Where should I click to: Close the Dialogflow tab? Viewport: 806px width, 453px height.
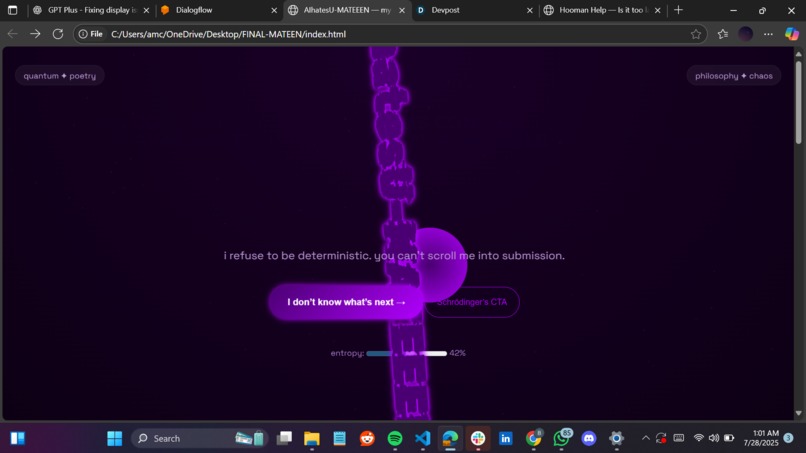(x=274, y=10)
